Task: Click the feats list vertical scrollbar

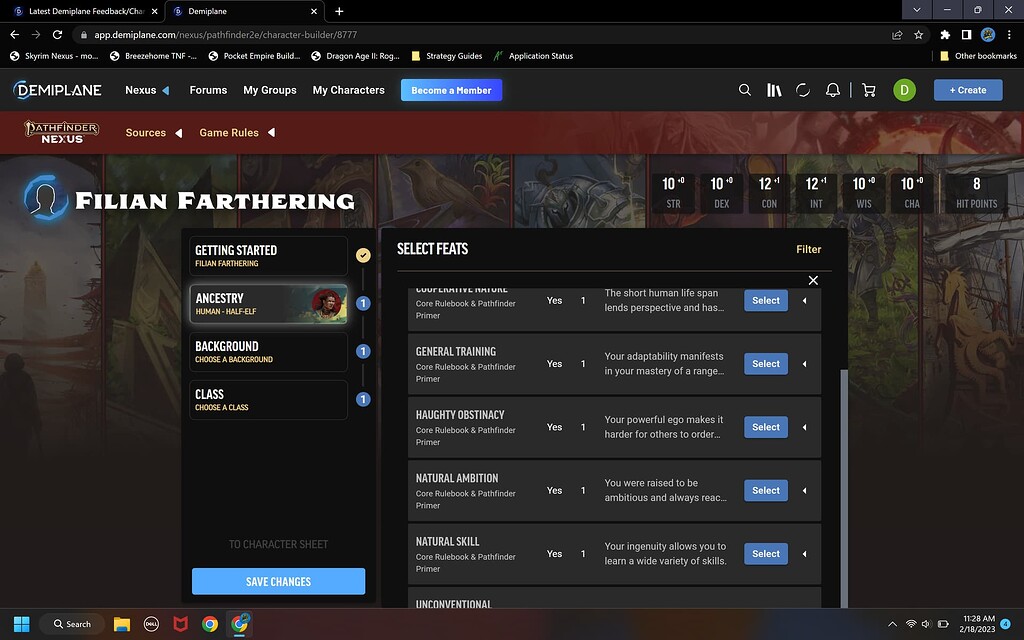Action: click(844, 488)
